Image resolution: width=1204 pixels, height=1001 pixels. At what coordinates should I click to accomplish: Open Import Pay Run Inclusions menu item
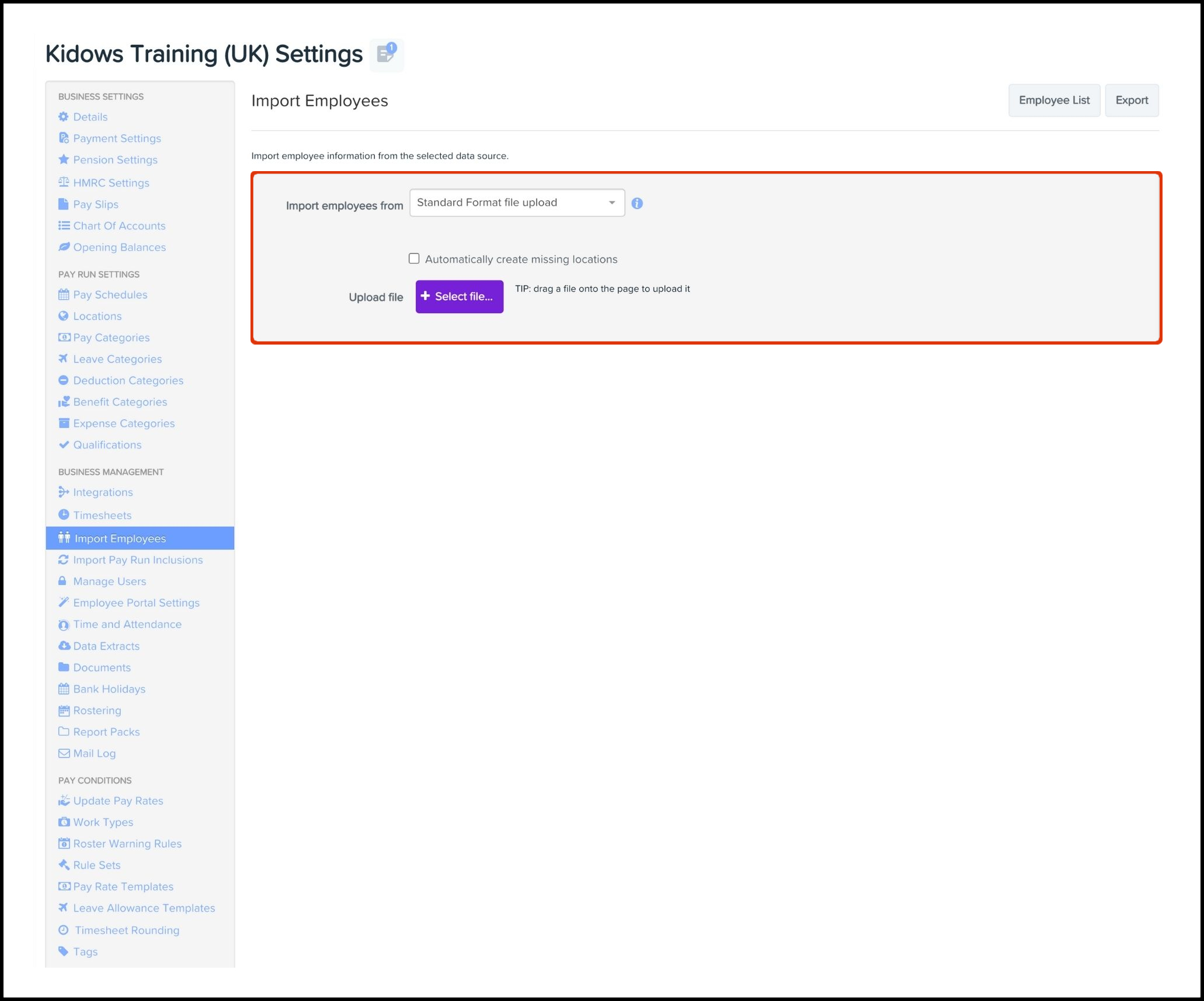[138, 559]
